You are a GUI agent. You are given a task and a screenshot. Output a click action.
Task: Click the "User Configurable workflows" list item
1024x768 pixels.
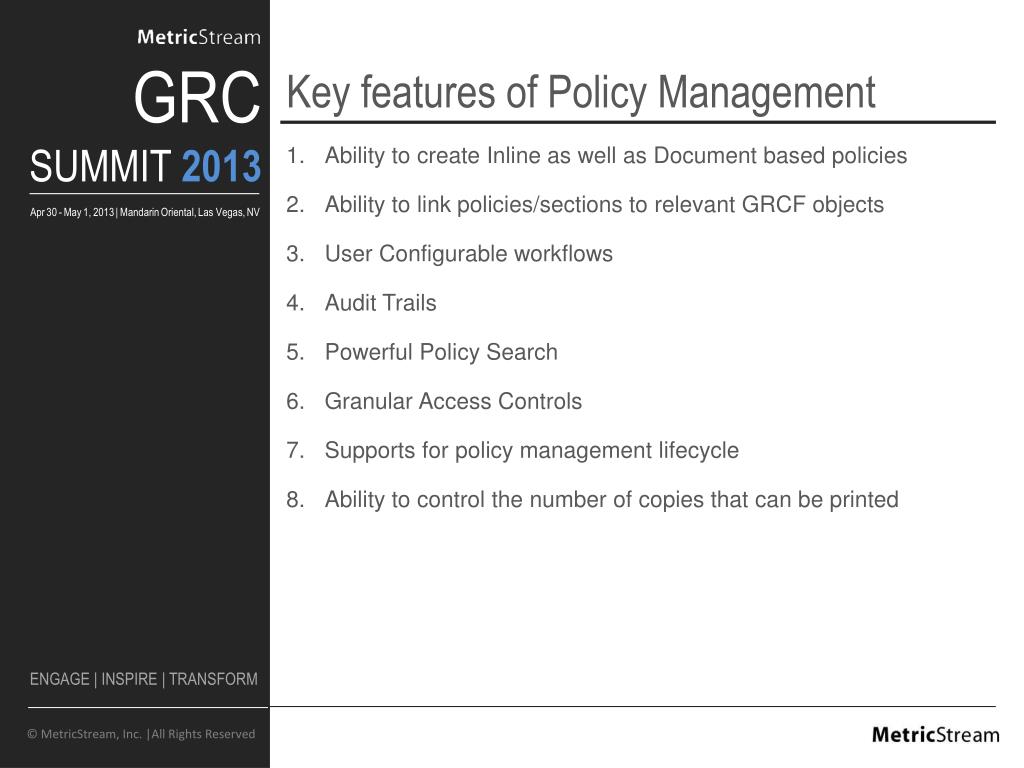tap(469, 254)
